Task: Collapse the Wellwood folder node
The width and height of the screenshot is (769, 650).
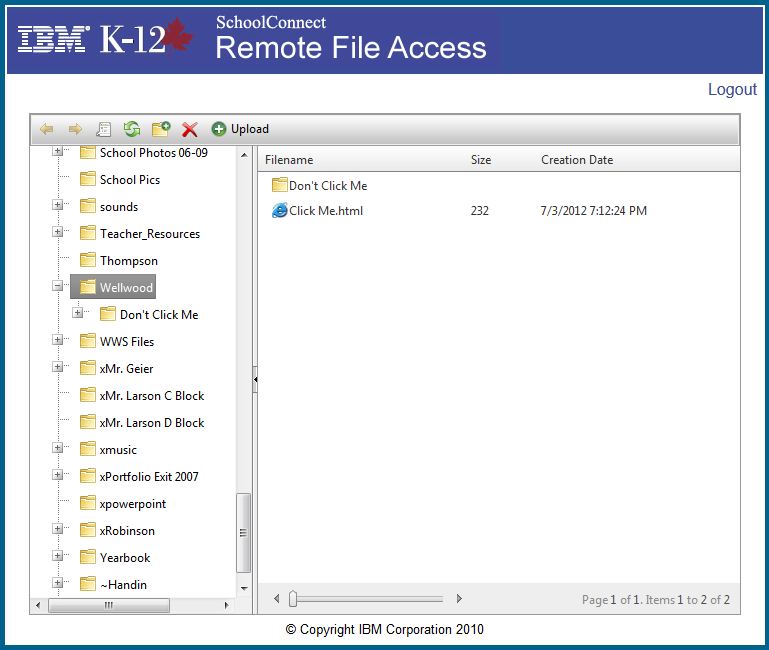Action: click(x=58, y=286)
